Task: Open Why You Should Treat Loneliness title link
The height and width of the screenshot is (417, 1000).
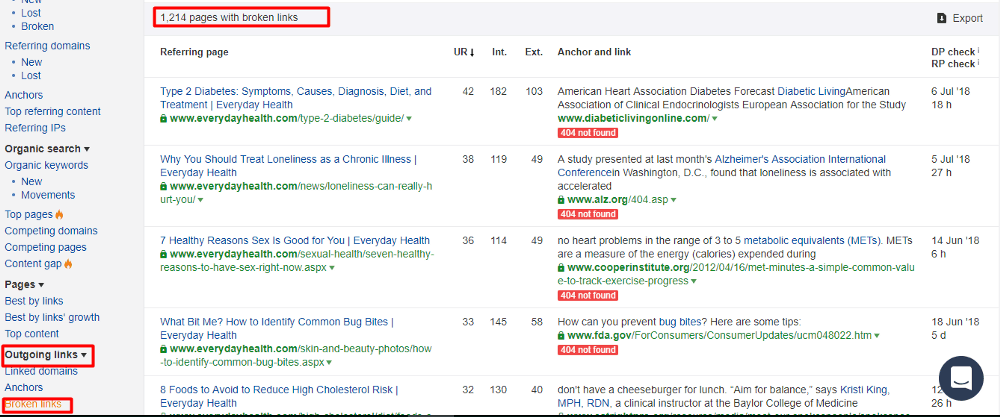Action: click(289, 166)
